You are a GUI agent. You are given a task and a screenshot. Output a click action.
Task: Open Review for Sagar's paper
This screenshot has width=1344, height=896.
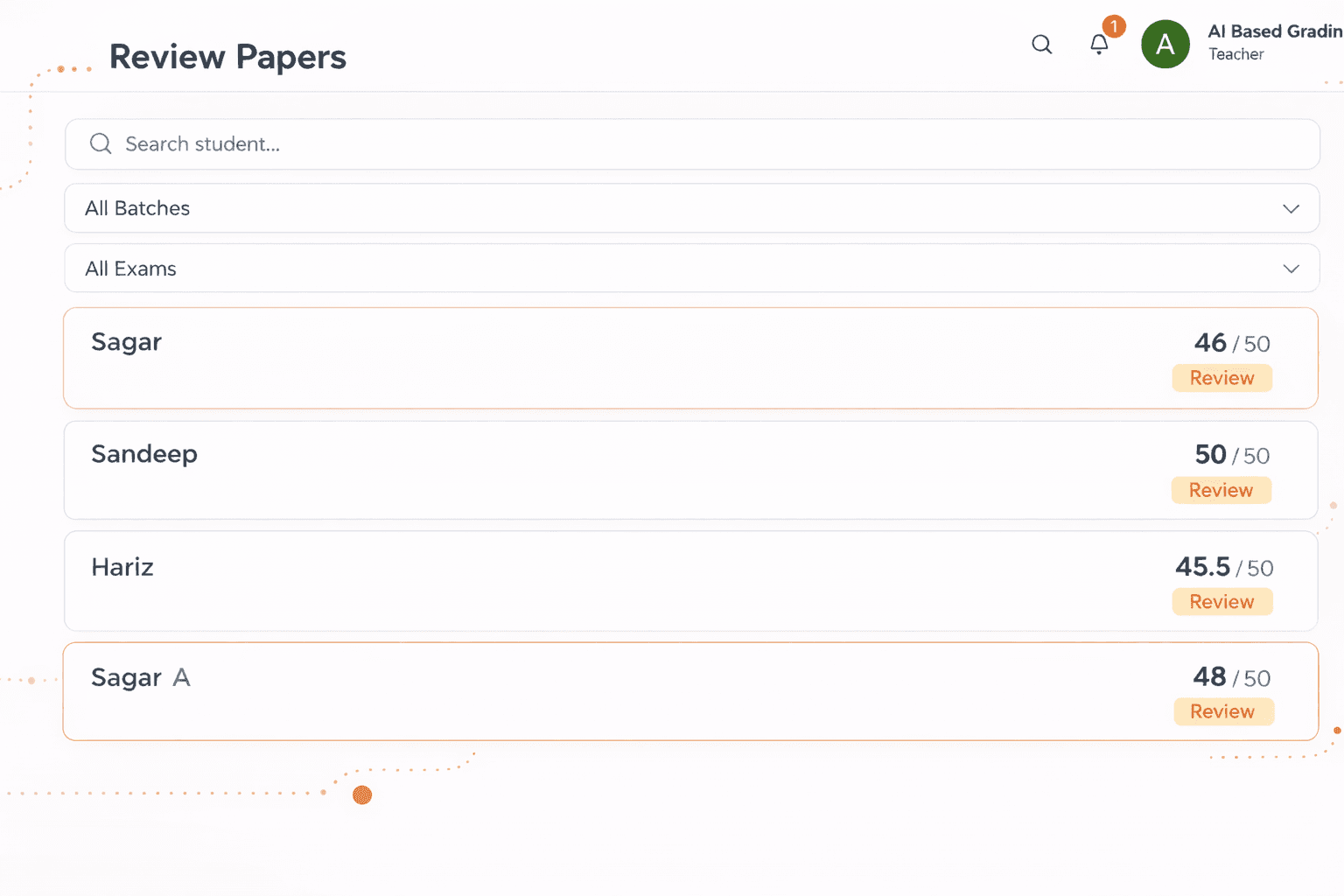point(1221,377)
